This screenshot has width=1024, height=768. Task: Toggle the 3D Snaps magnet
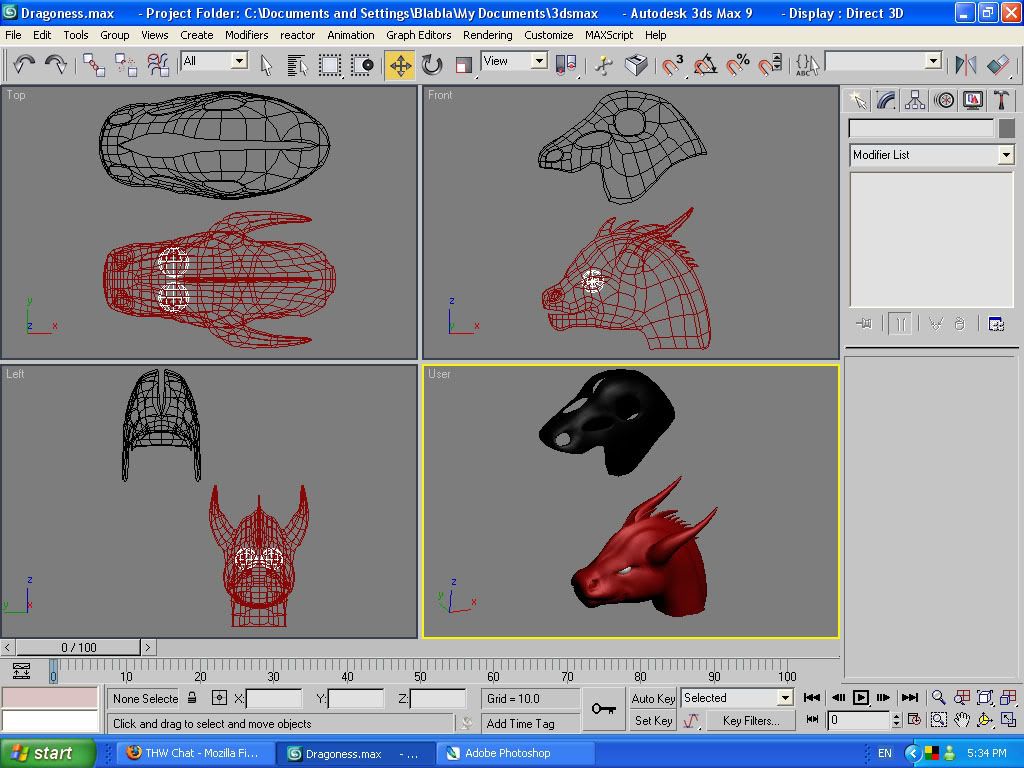(673, 65)
